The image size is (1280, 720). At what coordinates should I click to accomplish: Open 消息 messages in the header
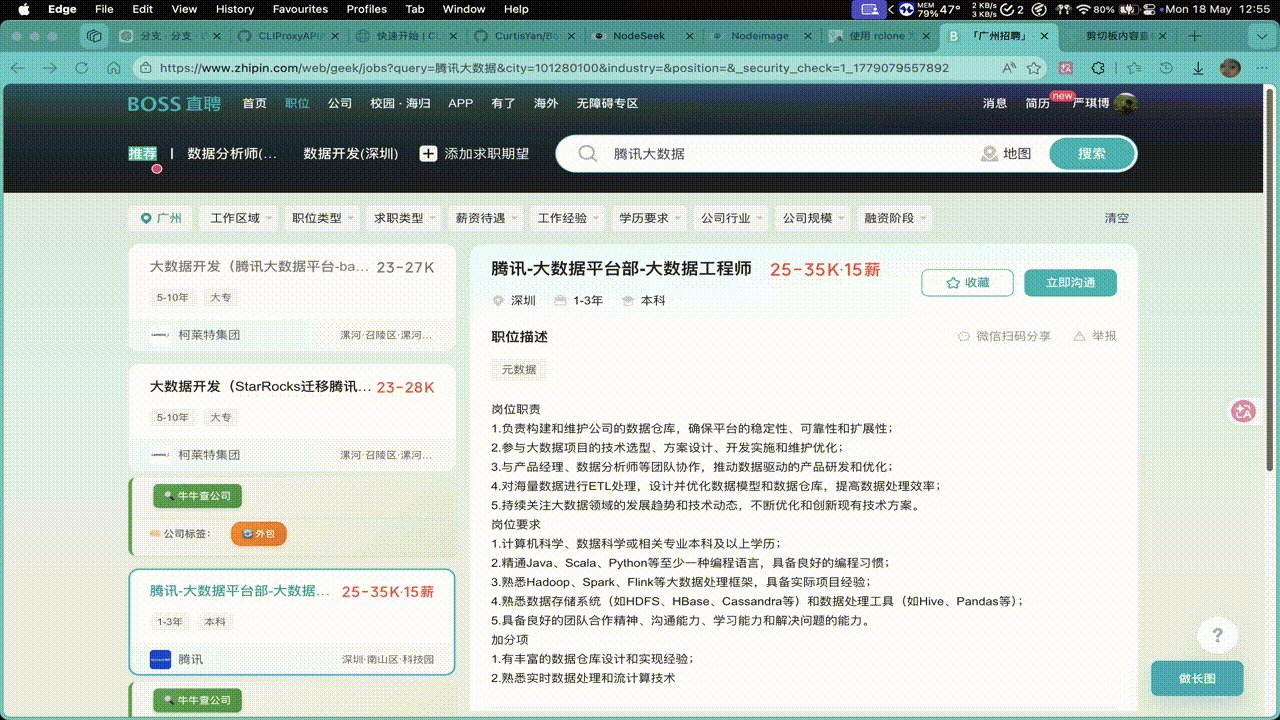995,104
